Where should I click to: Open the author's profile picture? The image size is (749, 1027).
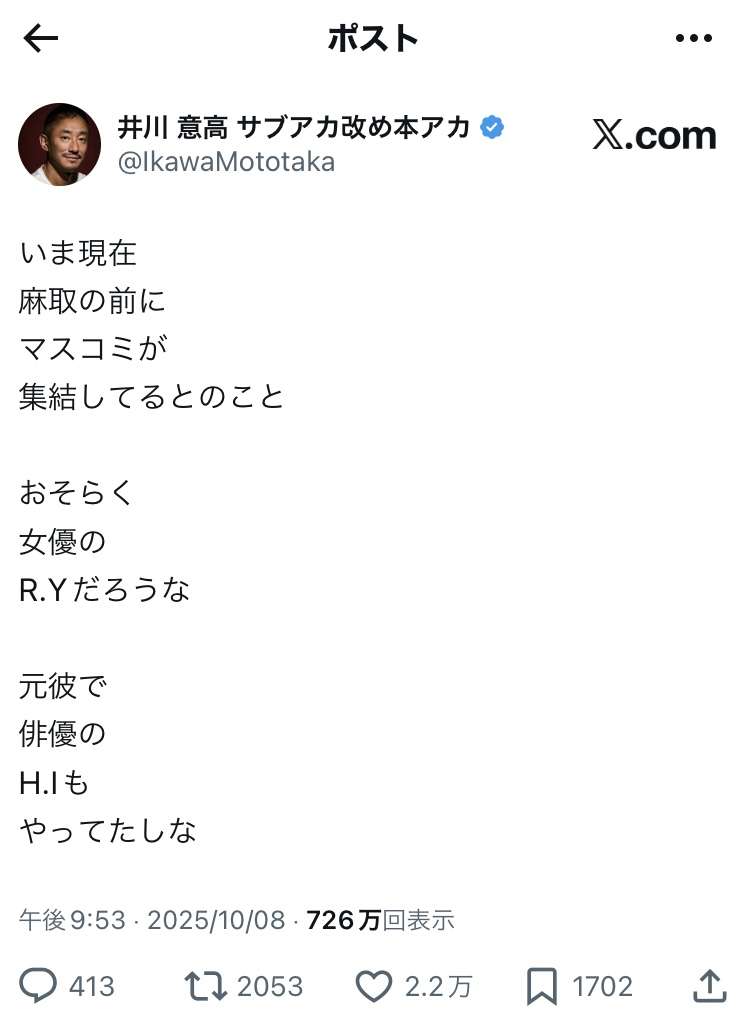click(59, 144)
